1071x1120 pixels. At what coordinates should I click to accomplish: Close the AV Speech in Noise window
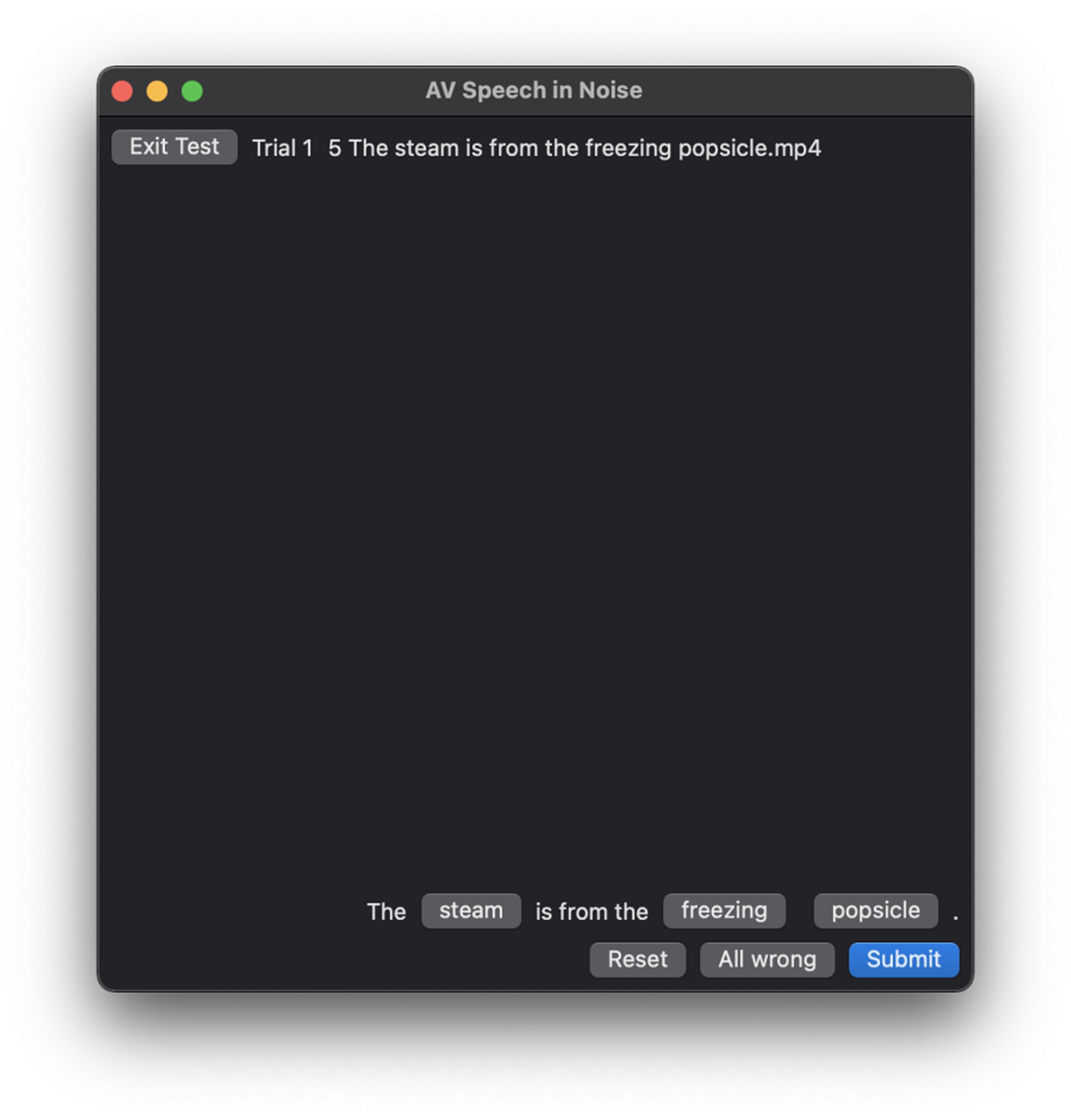[122, 91]
